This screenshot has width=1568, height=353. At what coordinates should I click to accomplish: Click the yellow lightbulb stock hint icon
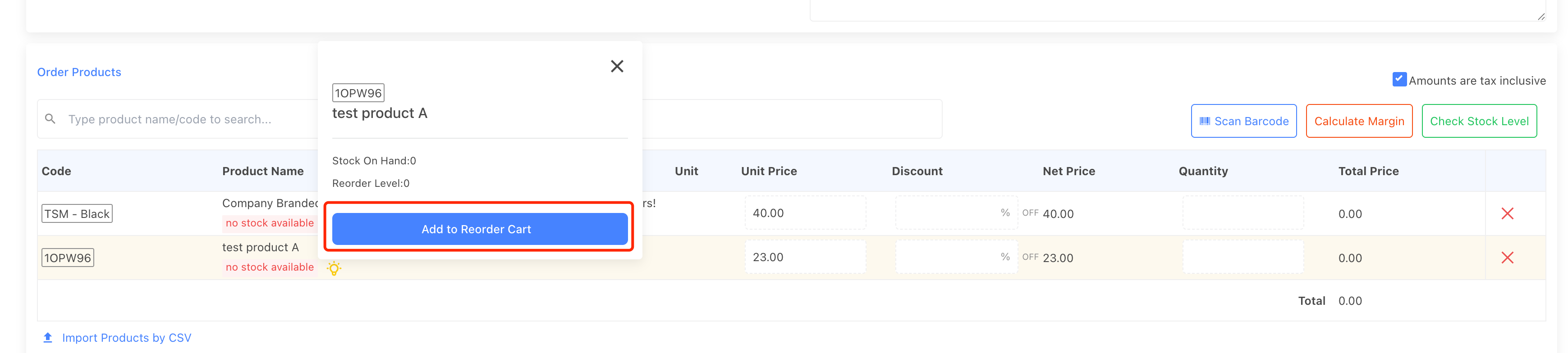pyautogui.click(x=334, y=268)
